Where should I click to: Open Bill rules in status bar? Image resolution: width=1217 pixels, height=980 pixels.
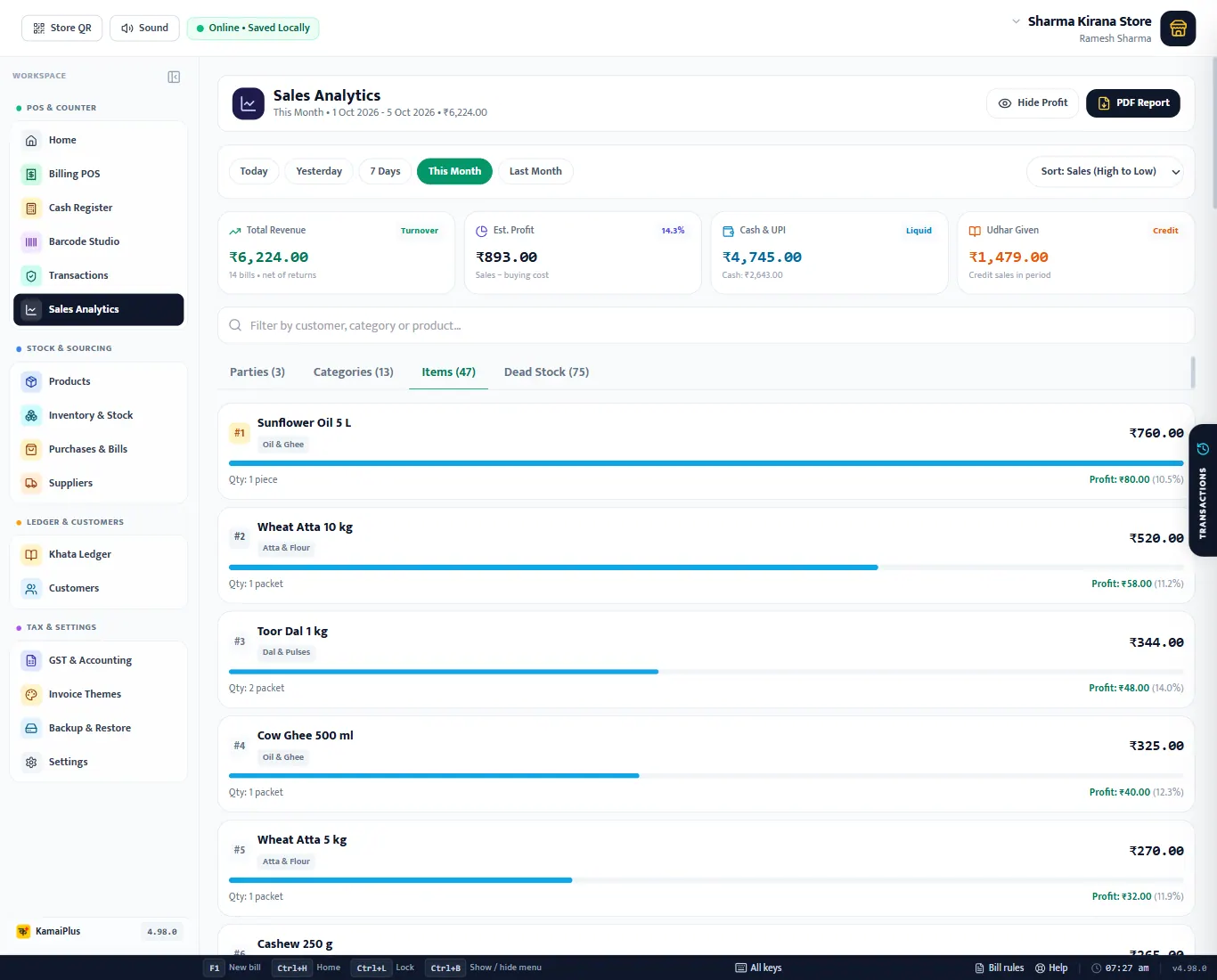tap(999, 968)
